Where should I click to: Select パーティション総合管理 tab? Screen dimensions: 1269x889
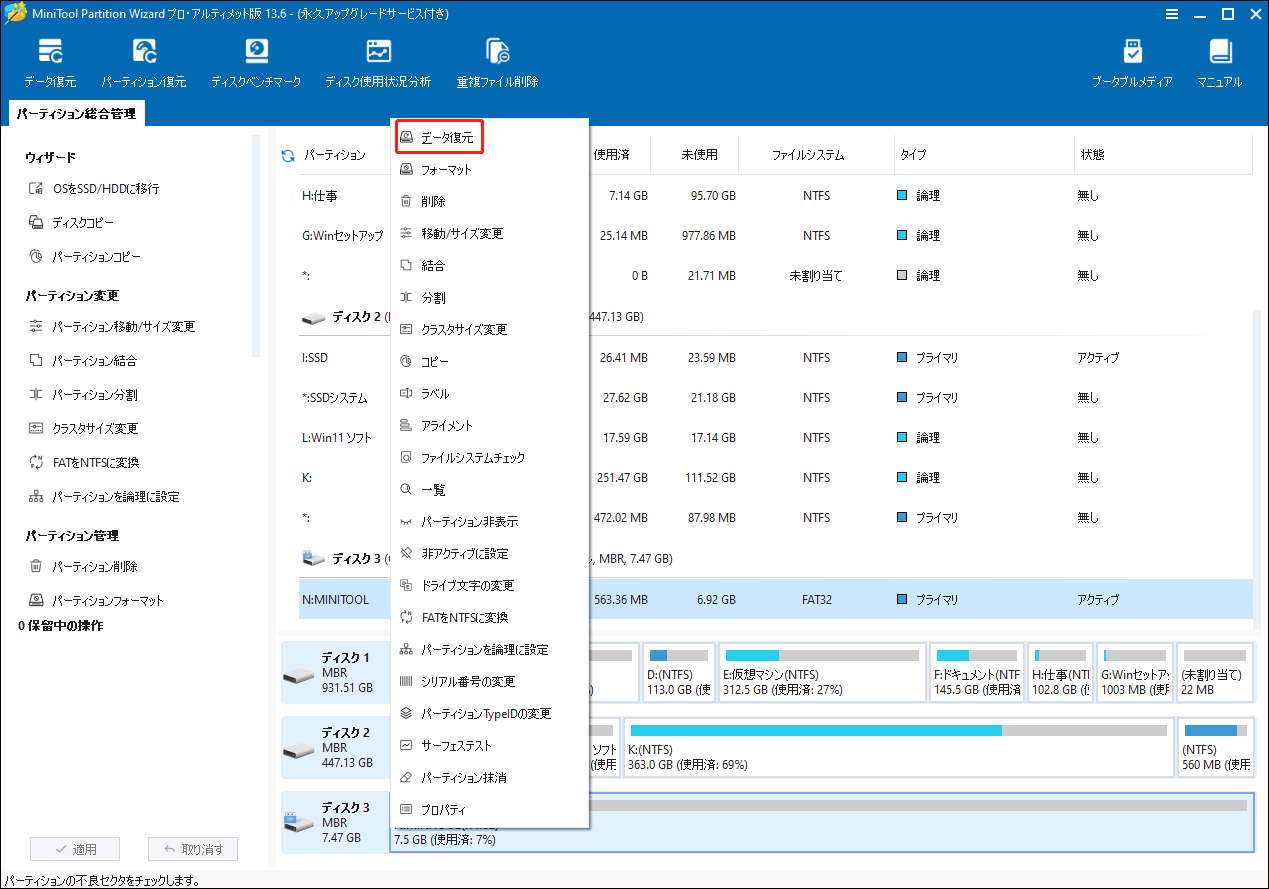[76, 114]
